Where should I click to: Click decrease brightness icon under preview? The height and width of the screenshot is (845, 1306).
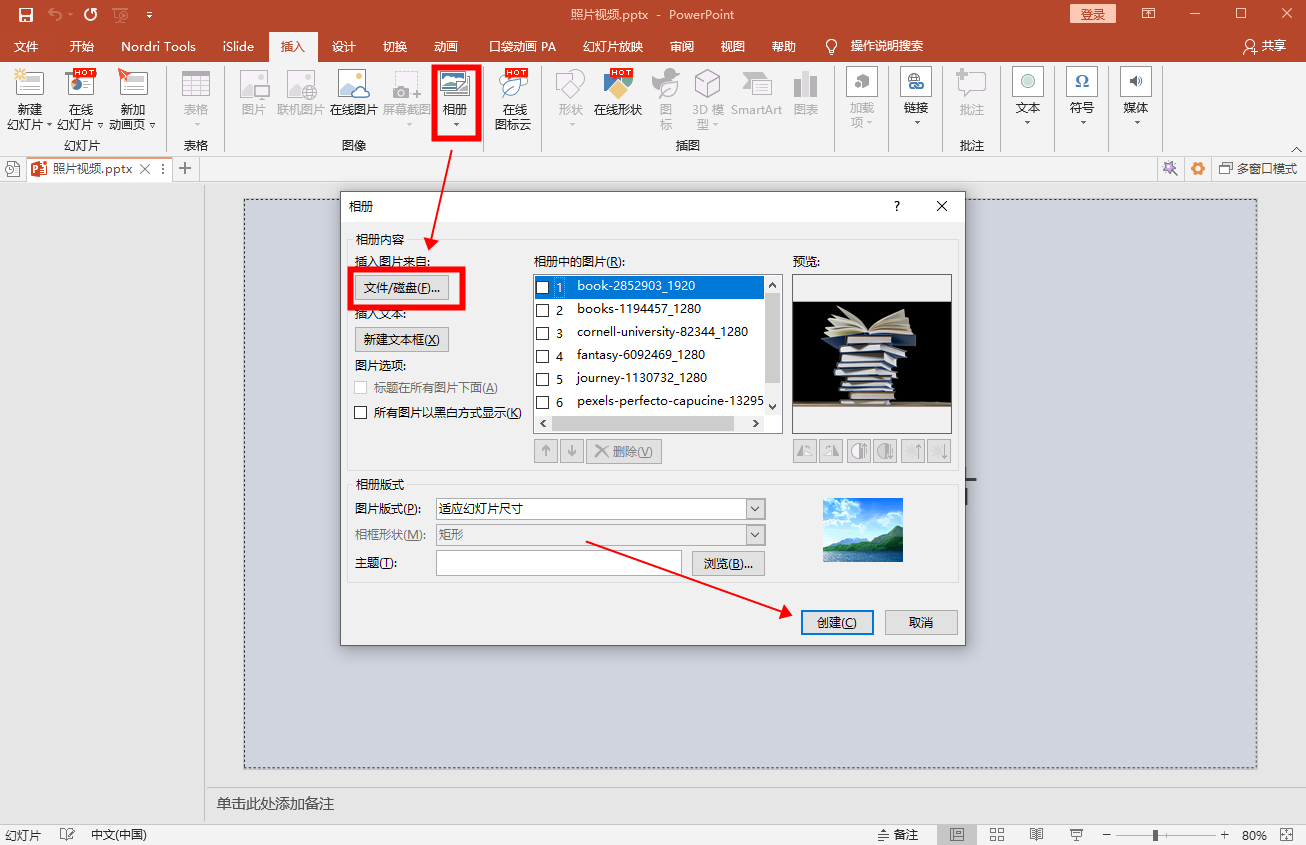coord(939,451)
